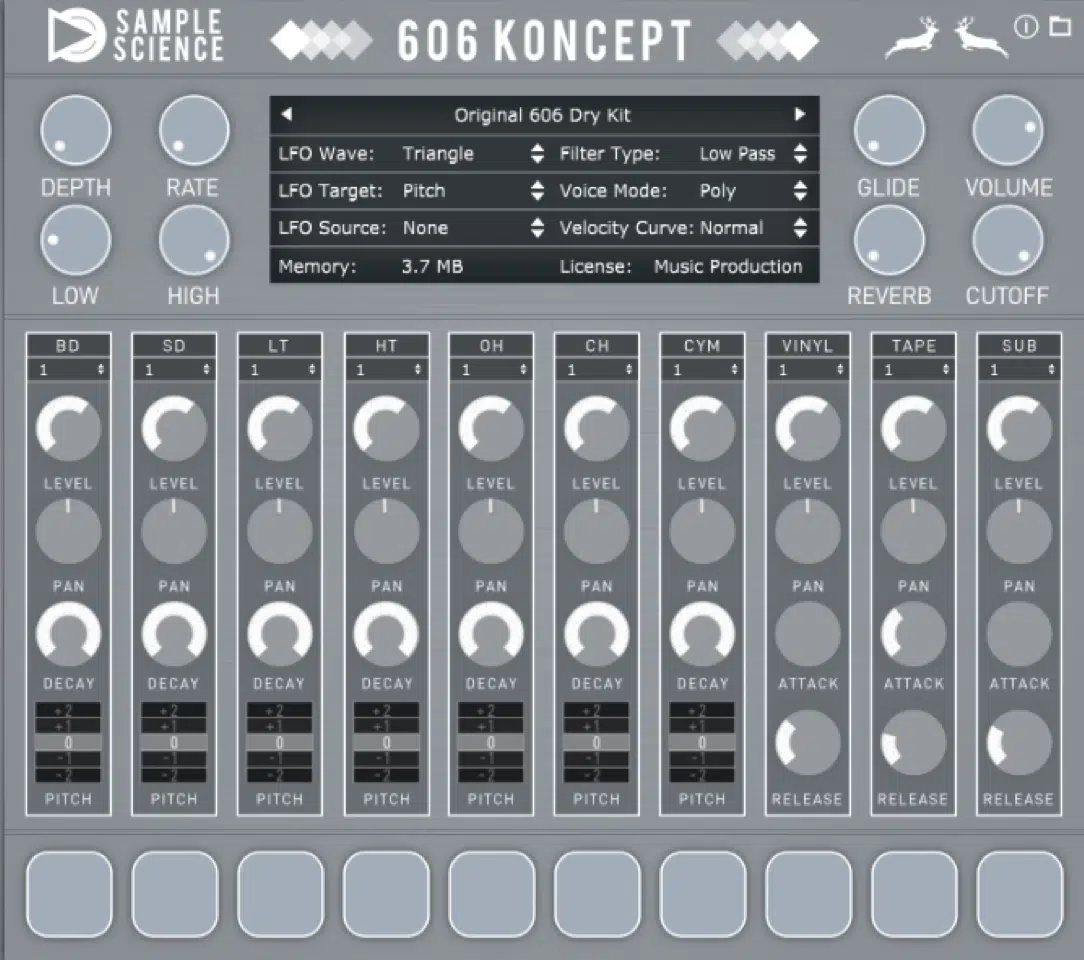Viewport: 1084px width, 960px height.
Task: Trigger the pad below the CYM channel
Action: [x=703, y=894]
